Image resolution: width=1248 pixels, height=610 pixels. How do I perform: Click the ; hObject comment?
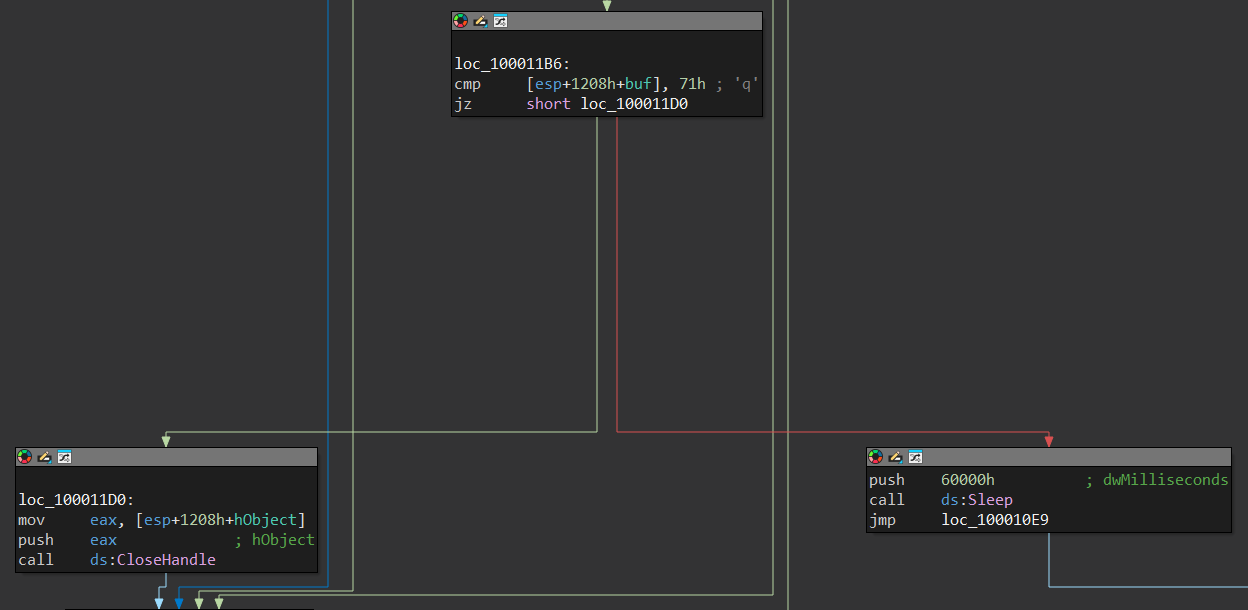click(x=275, y=540)
